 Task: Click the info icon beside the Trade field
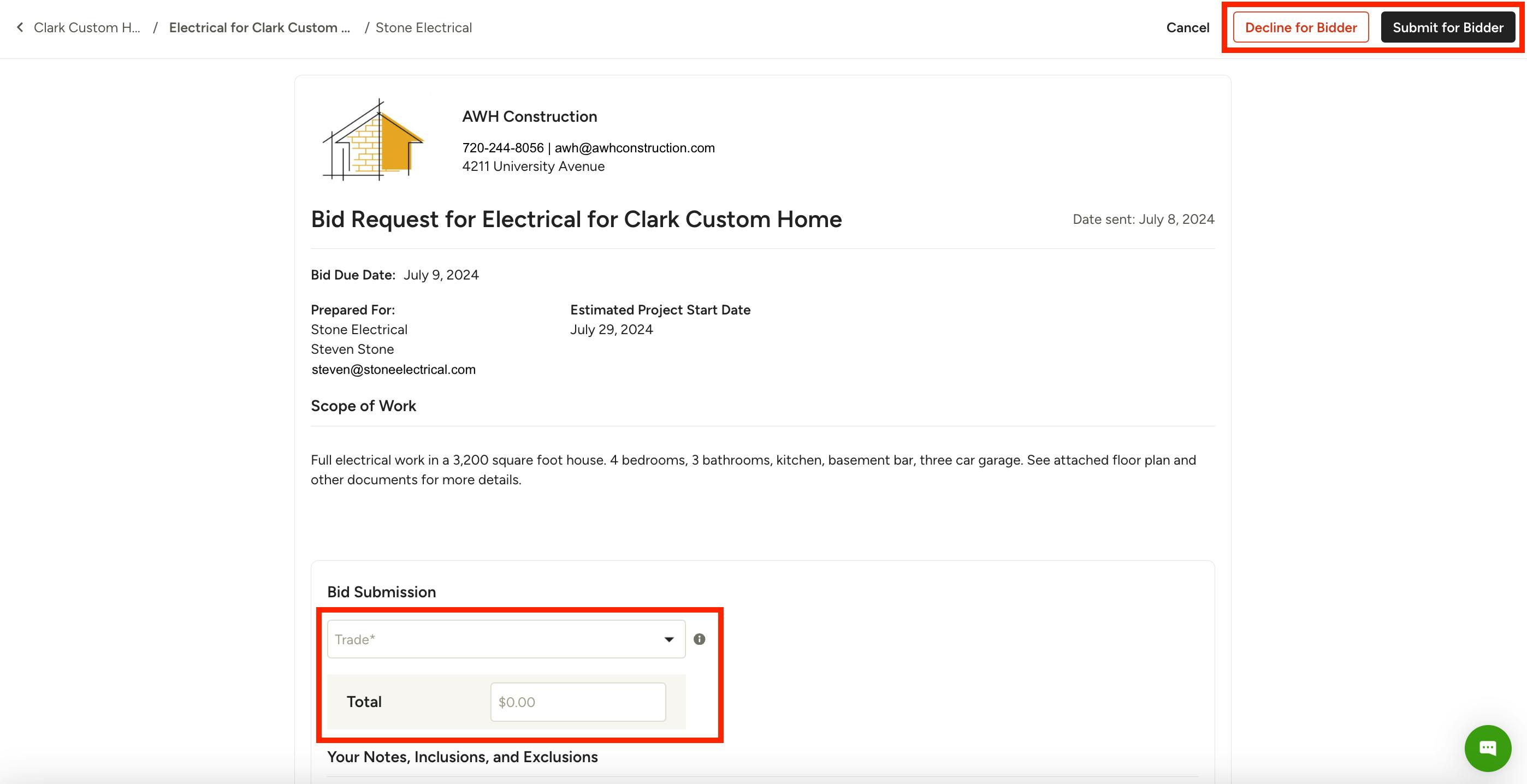click(x=700, y=639)
